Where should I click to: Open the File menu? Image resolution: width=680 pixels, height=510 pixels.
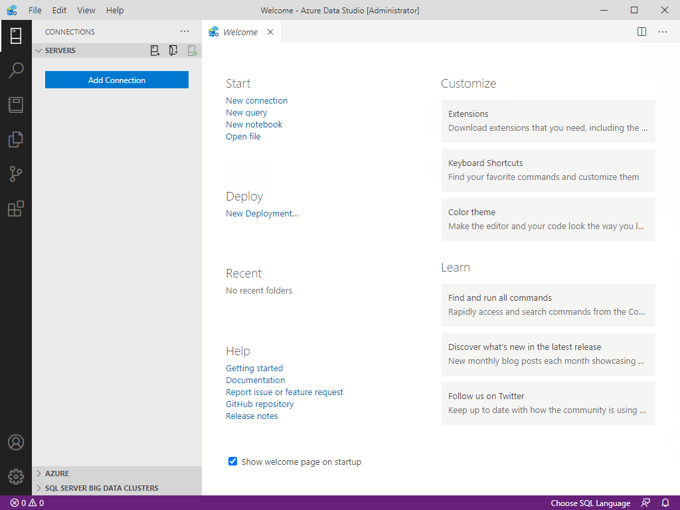(35, 10)
